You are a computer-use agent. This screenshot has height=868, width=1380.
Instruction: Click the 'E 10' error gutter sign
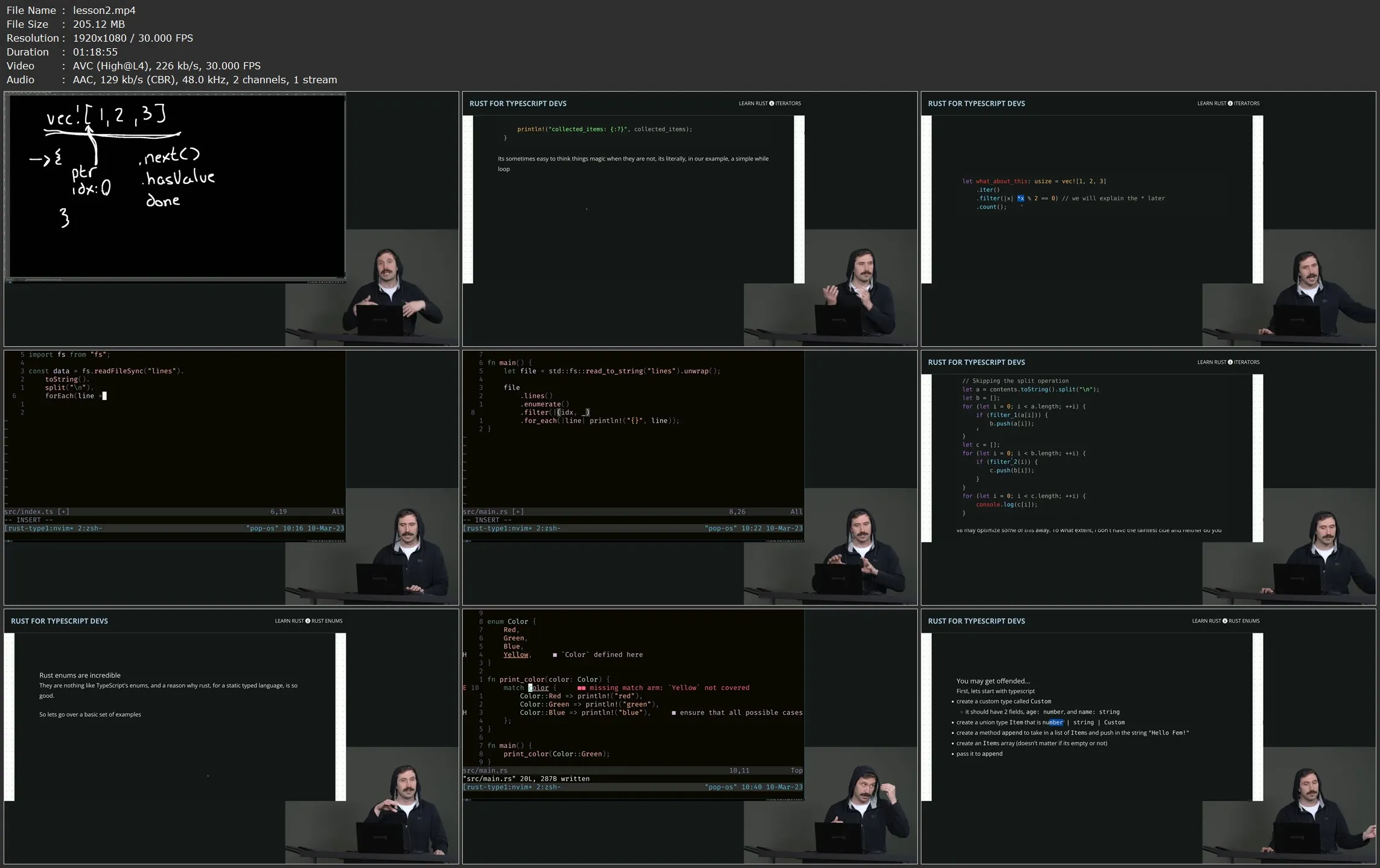pyautogui.click(x=471, y=688)
